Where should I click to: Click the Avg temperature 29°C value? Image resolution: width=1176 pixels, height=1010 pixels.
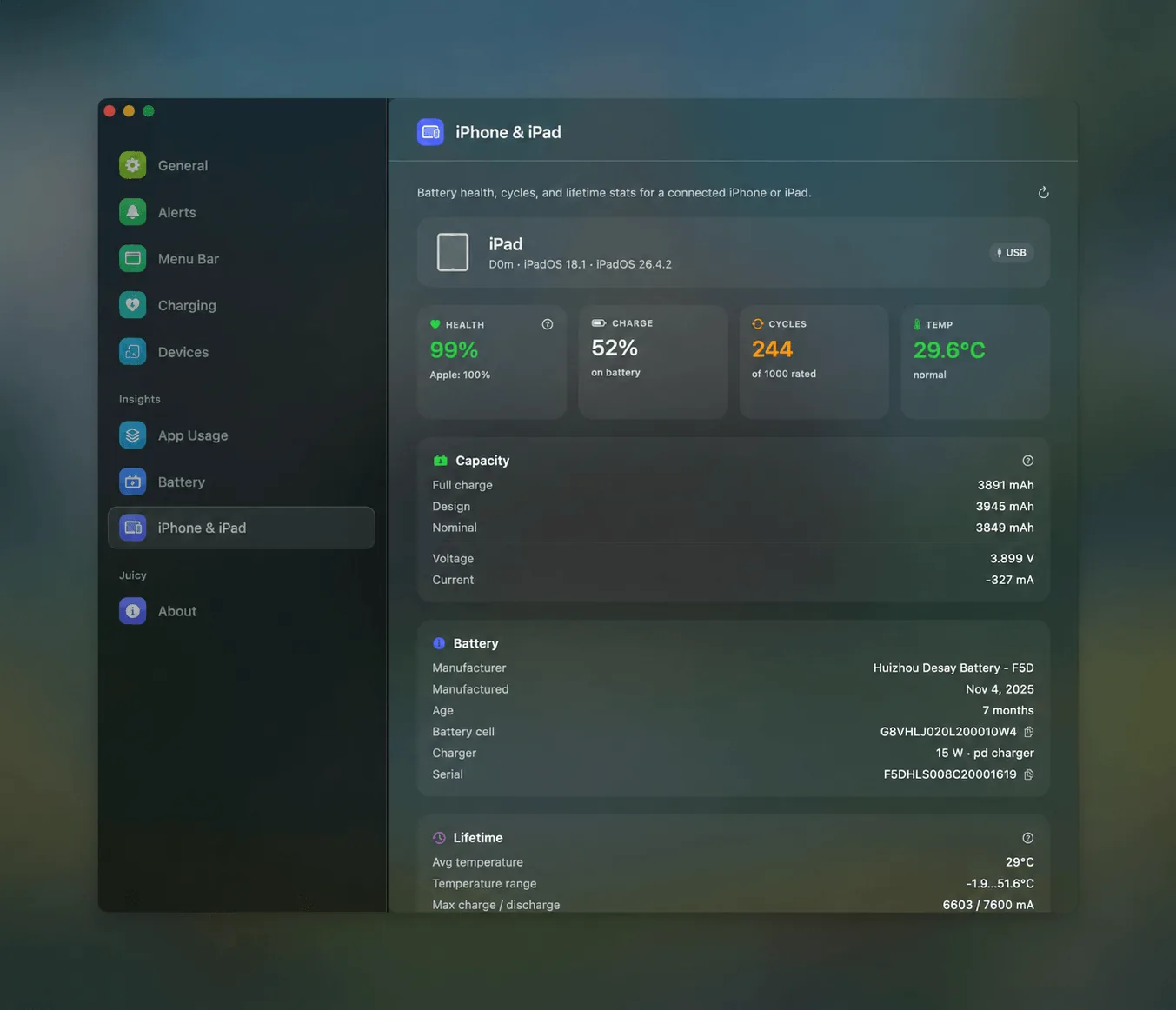coord(1020,862)
